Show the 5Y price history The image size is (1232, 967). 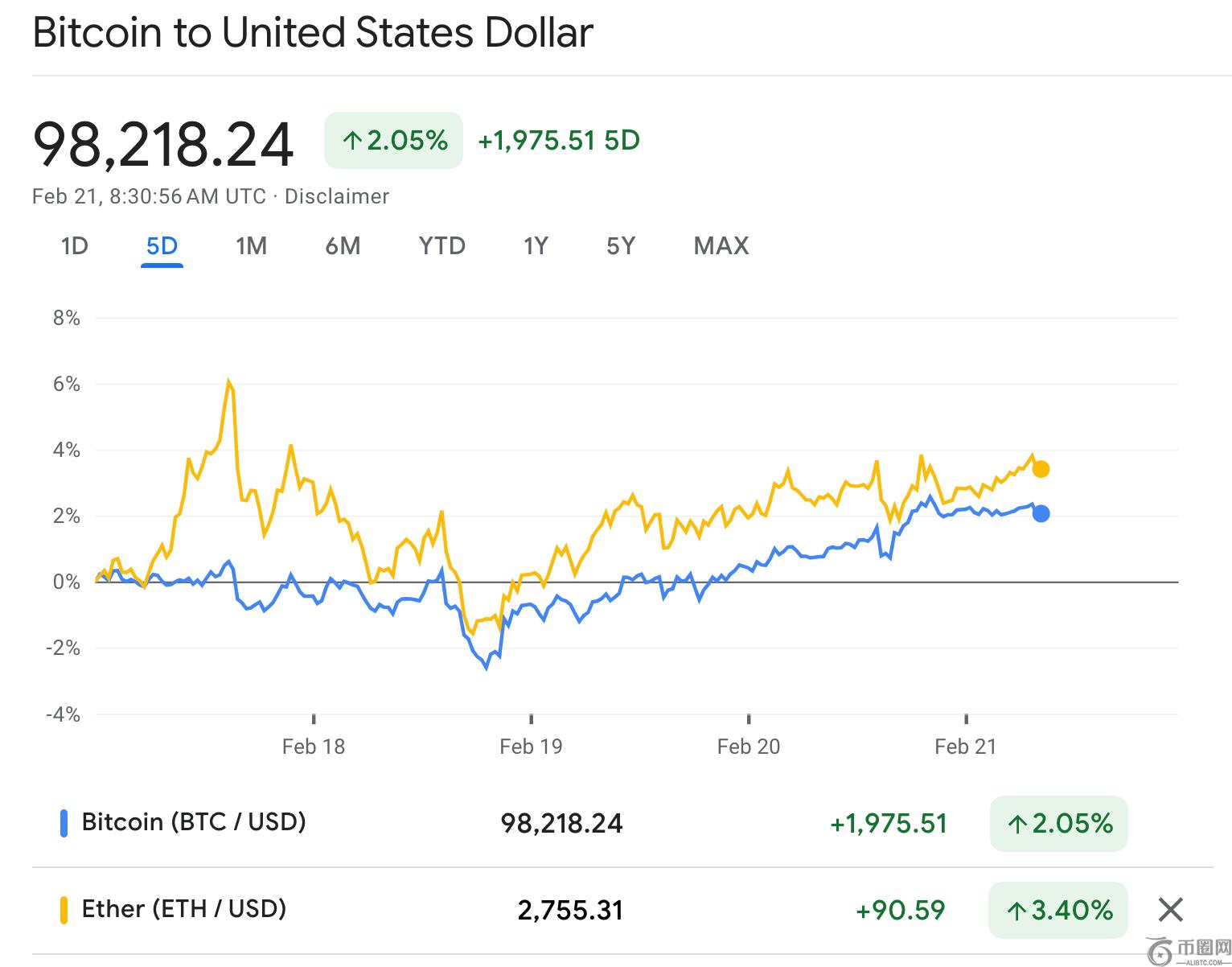click(621, 245)
